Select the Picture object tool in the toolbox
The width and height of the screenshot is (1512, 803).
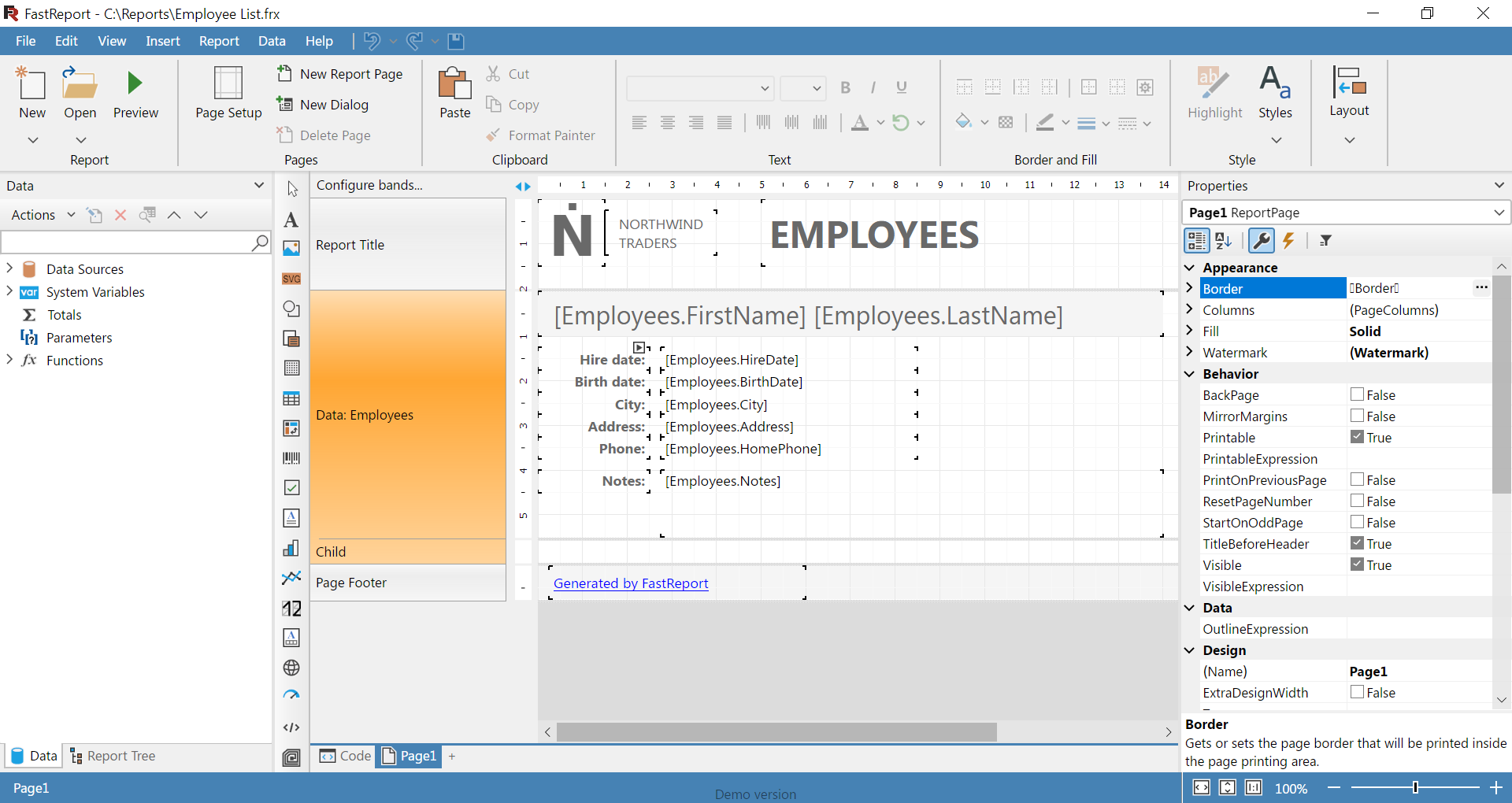[291, 249]
